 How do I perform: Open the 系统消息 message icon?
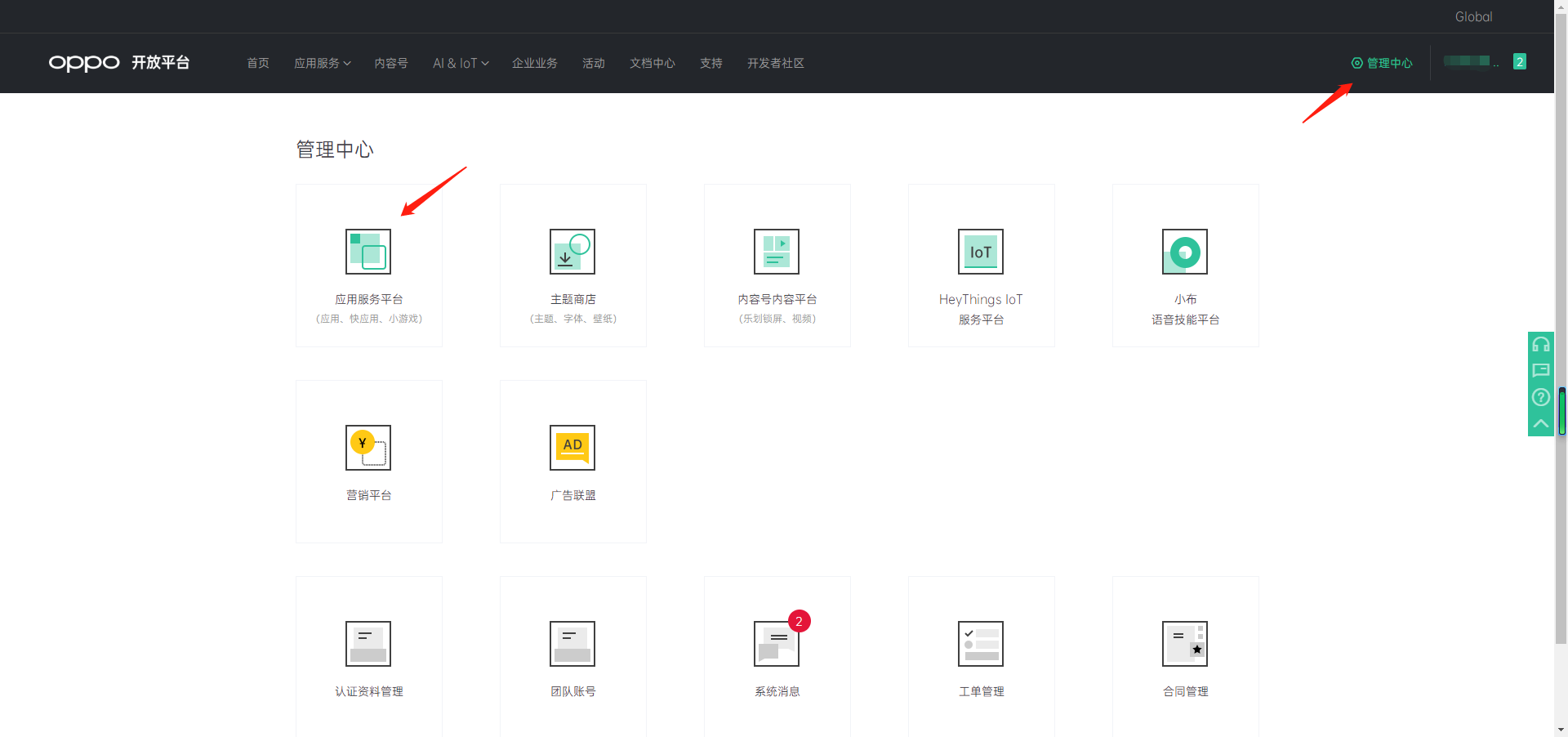coord(777,644)
